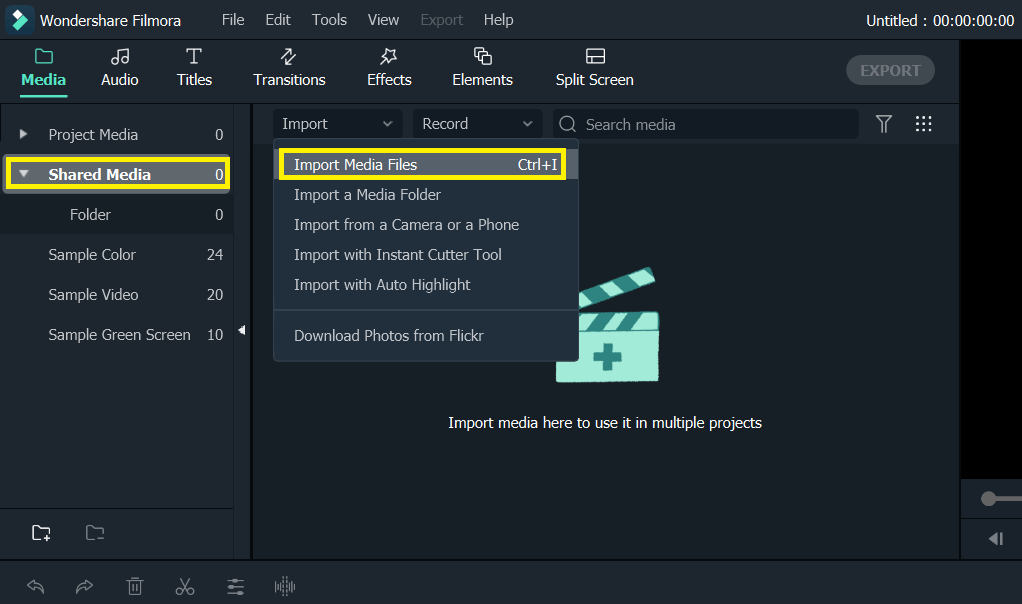1022x604 pixels.
Task: Select the Folder item under Shared Media
Action: pyautogui.click(x=117, y=214)
